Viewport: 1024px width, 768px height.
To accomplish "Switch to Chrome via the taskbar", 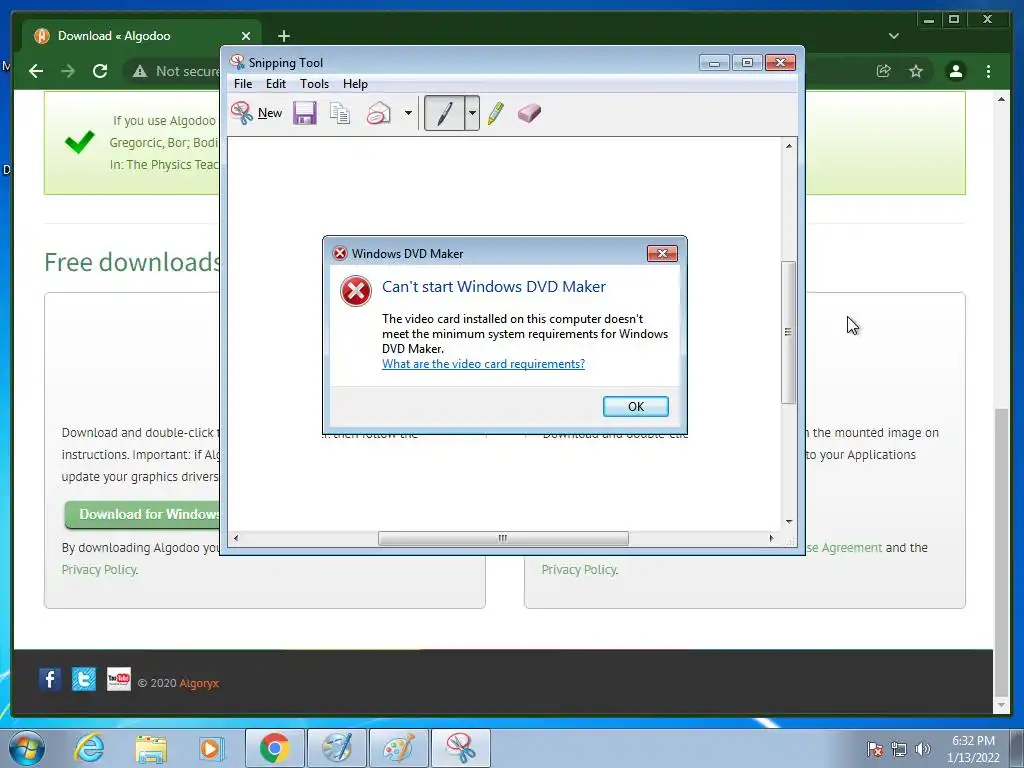I will [x=274, y=748].
